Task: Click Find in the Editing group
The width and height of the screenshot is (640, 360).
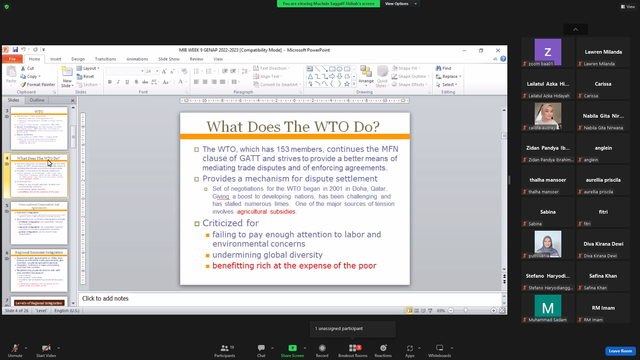Action: (x=444, y=68)
